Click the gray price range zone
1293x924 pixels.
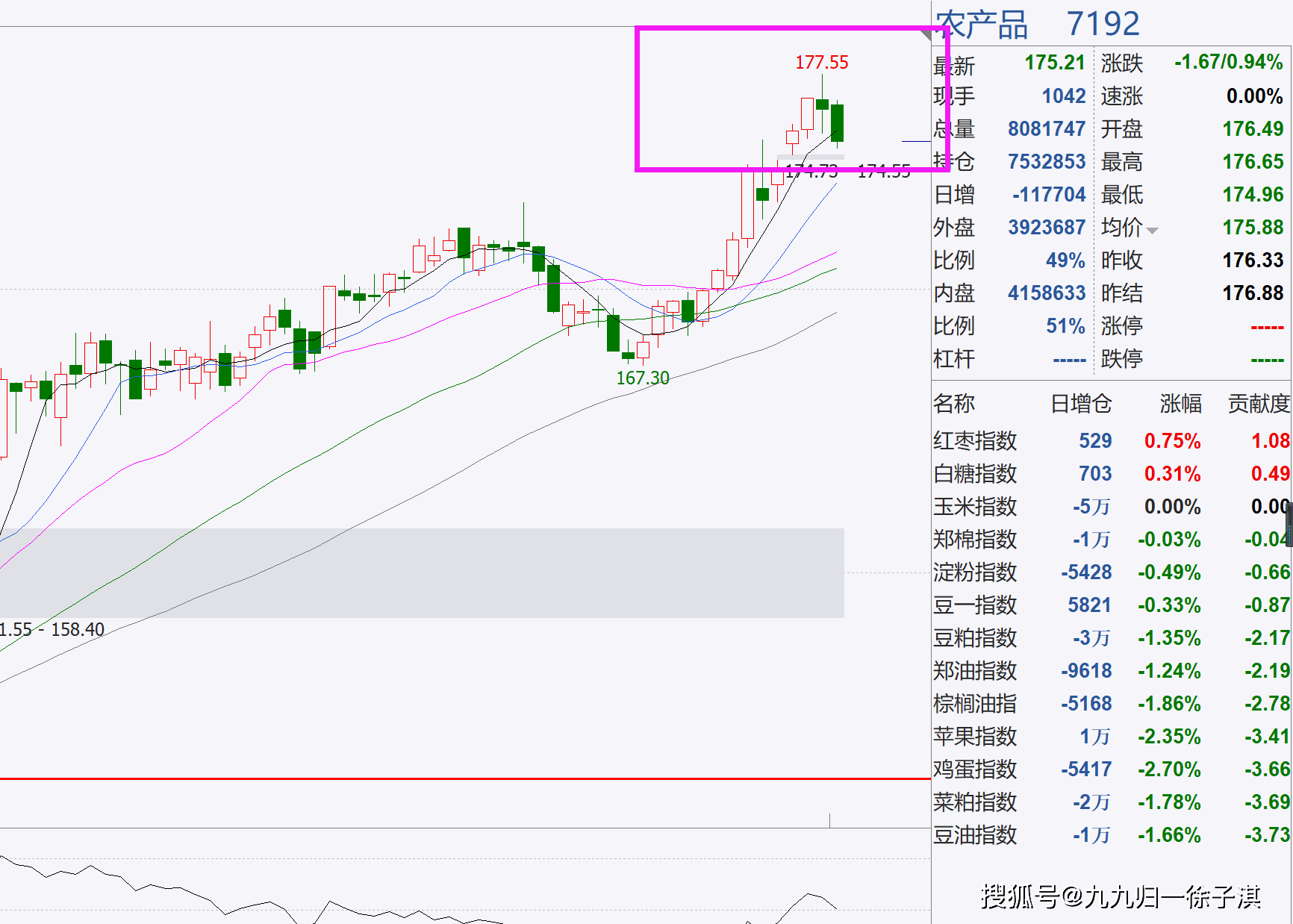point(422,572)
